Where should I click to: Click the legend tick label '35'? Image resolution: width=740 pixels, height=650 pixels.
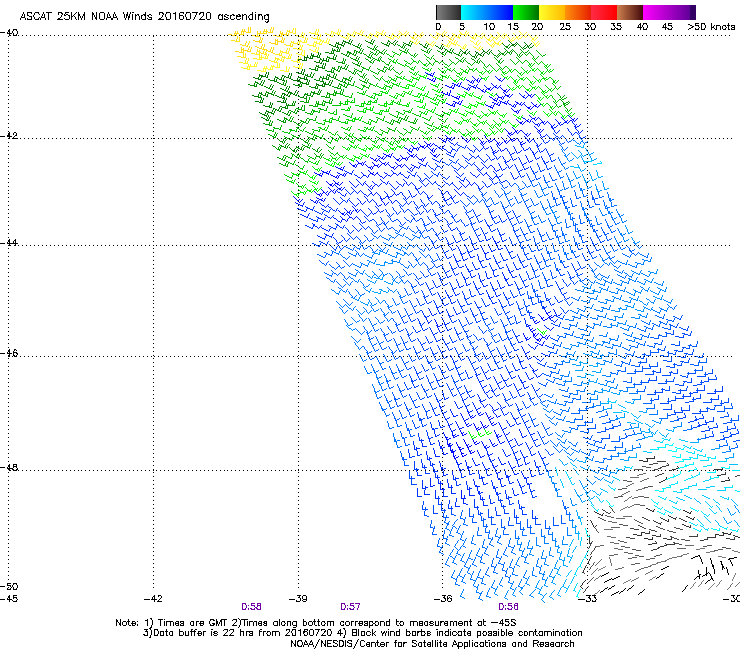(616, 27)
